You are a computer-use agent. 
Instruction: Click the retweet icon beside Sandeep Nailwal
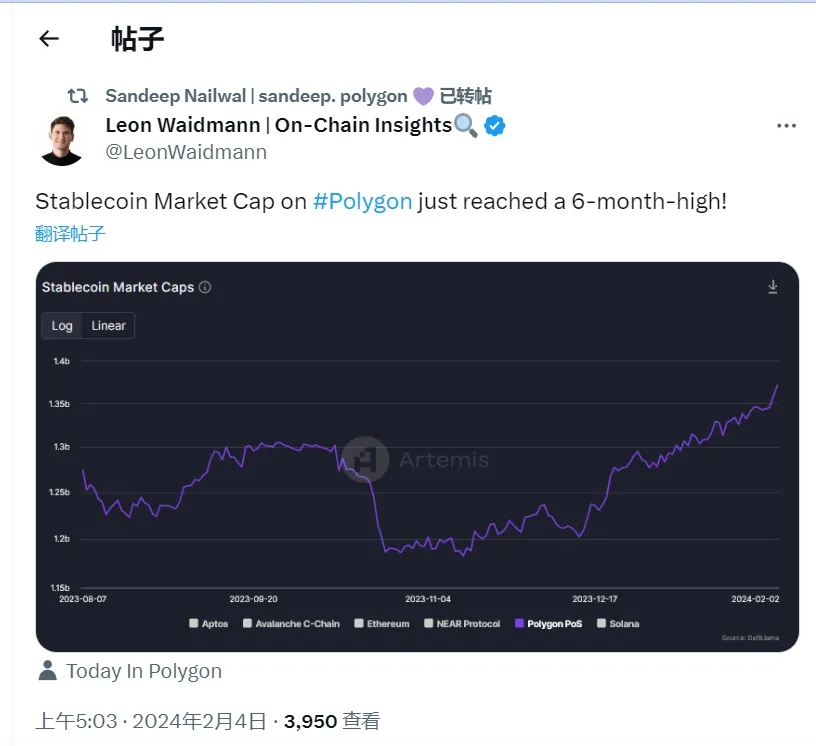point(76,95)
